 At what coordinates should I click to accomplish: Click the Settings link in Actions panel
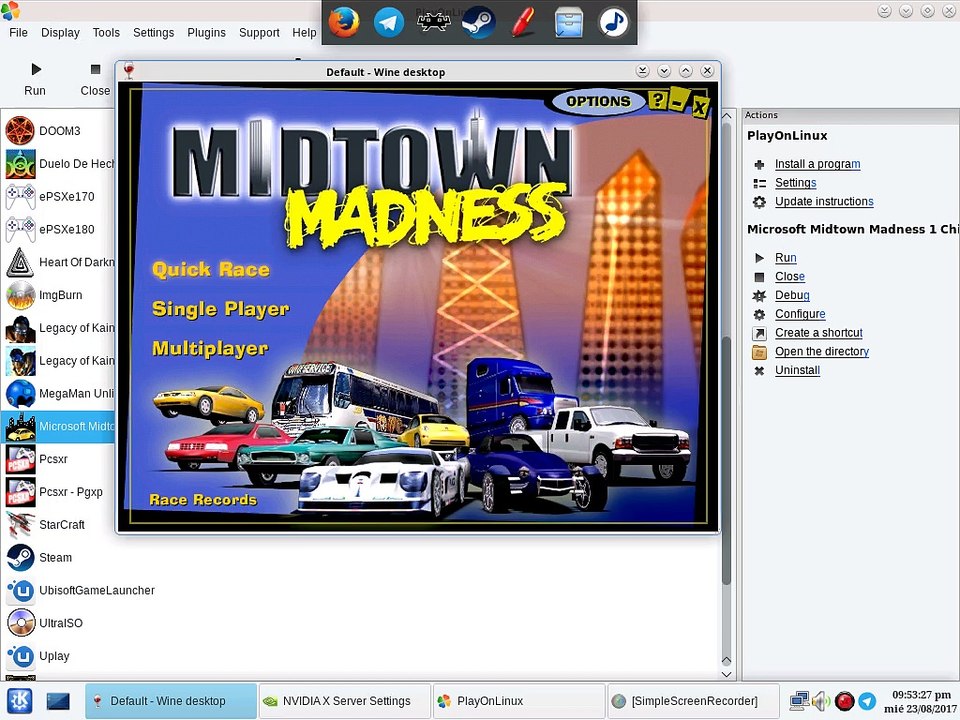point(795,182)
